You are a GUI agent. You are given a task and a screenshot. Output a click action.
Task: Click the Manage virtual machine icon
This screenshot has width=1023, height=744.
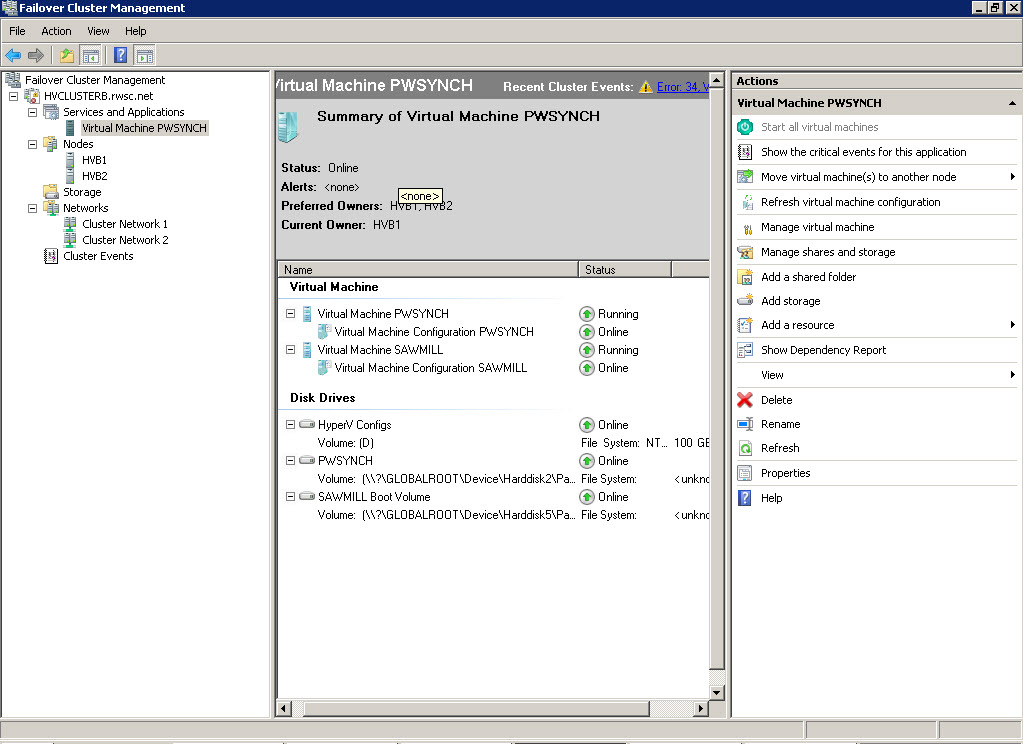click(x=744, y=228)
